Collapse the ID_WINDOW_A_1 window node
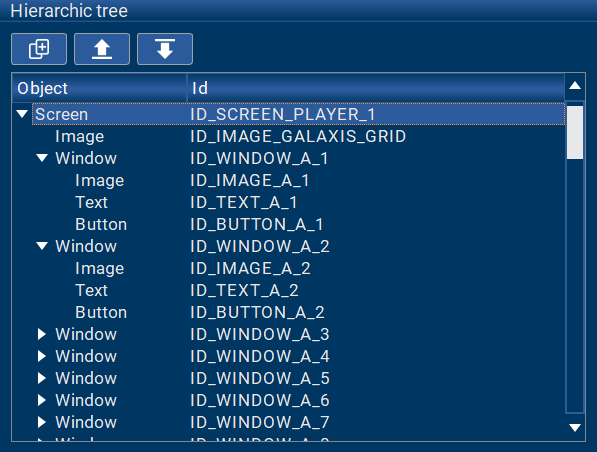The image size is (597, 452). pos(42,158)
